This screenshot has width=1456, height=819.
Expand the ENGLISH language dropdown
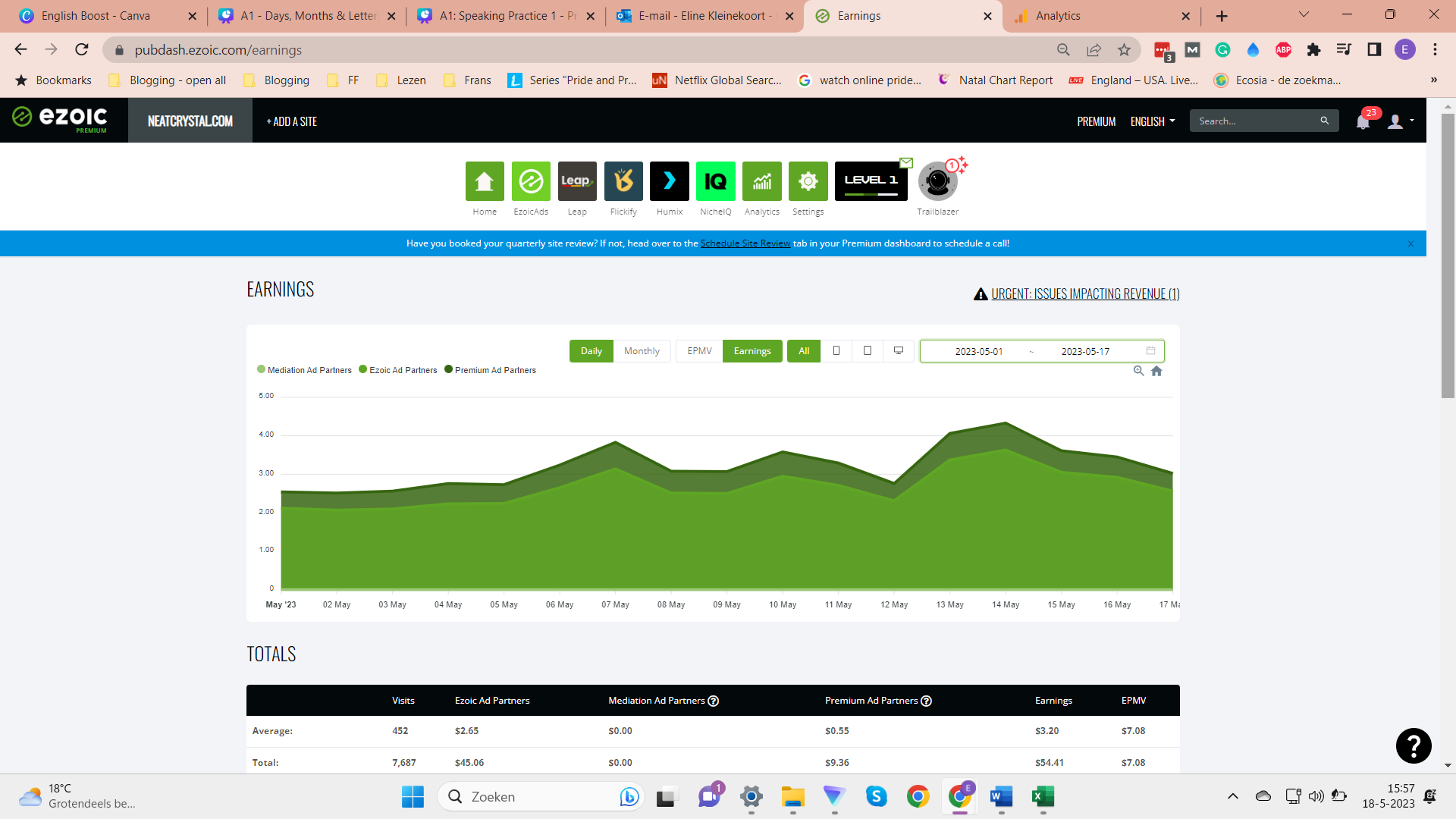coord(1153,121)
